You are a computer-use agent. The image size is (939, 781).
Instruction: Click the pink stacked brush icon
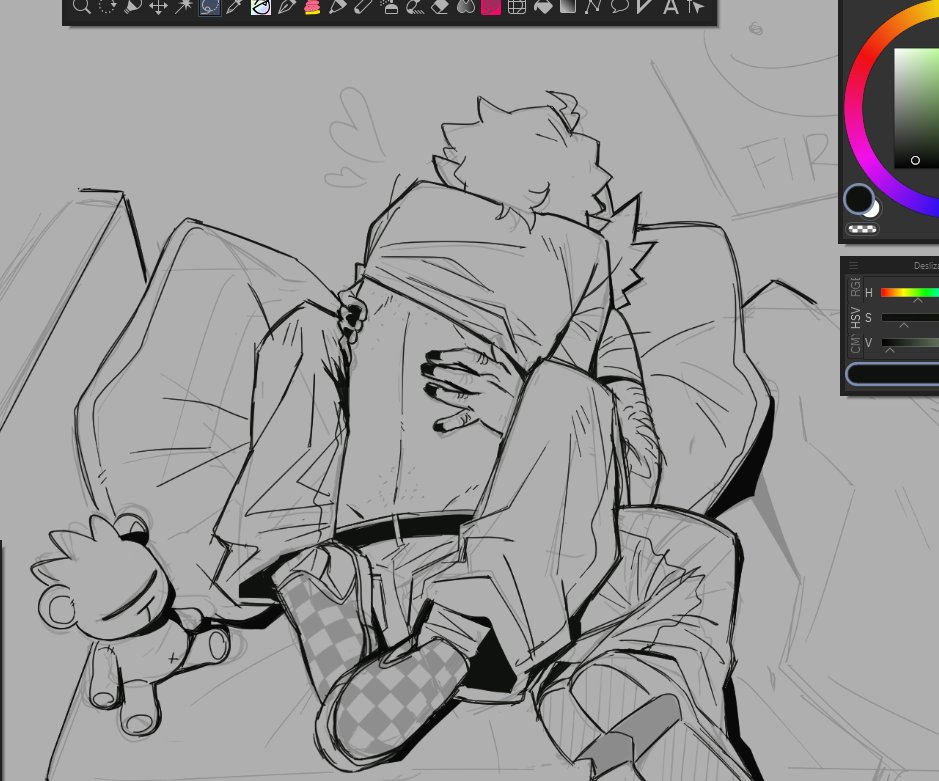click(312, 7)
